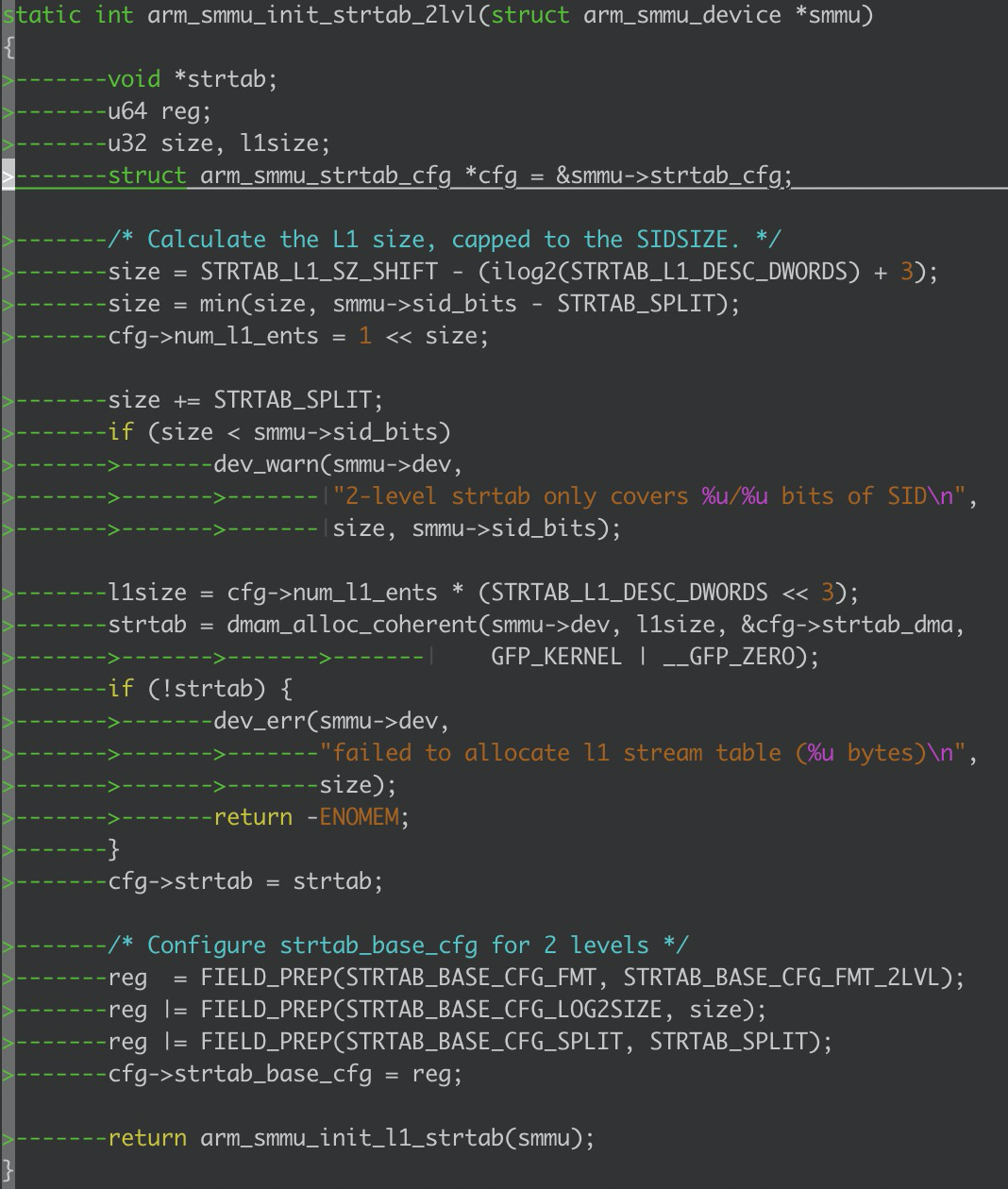
Task: Click 'size += STRTAB_SPLIT;' line
Action: [245, 400]
